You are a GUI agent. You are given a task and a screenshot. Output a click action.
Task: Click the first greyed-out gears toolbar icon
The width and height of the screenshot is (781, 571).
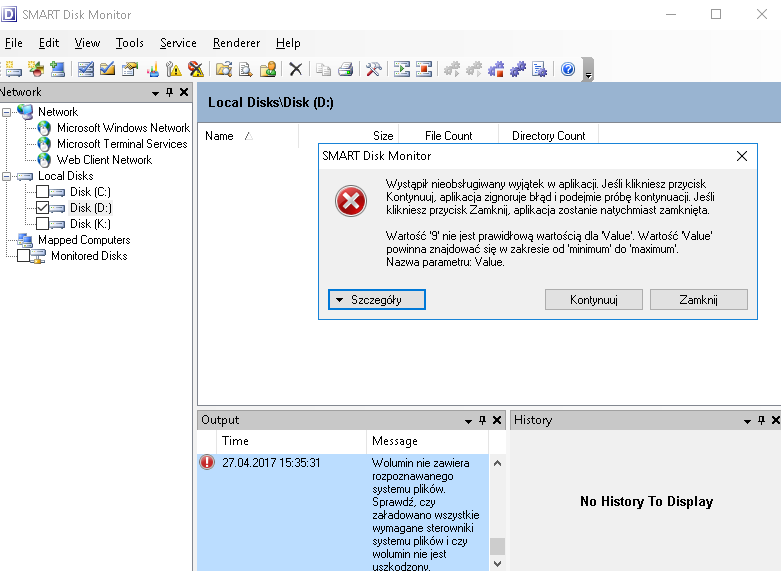tap(452, 69)
